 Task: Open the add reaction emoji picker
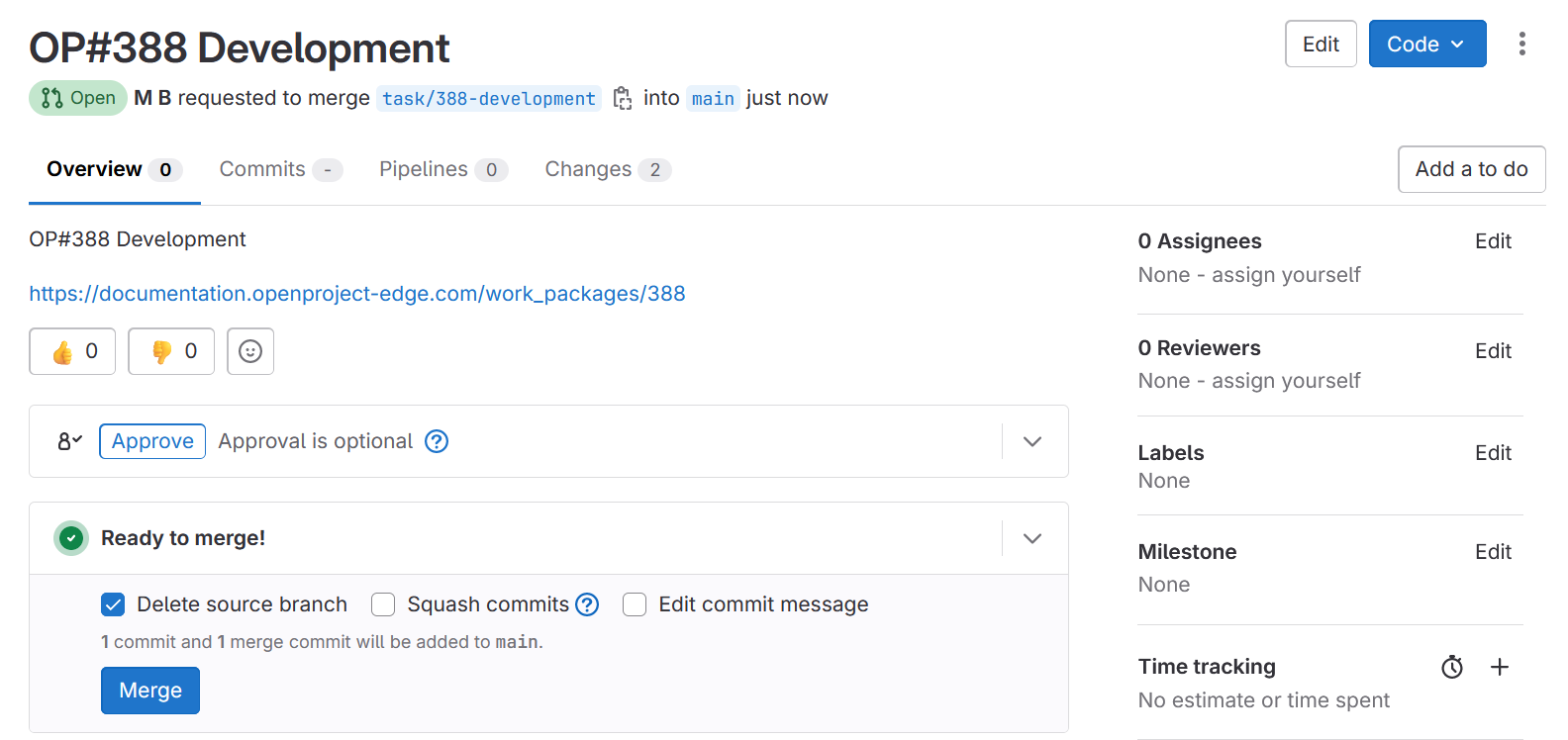tap(250, 351)
